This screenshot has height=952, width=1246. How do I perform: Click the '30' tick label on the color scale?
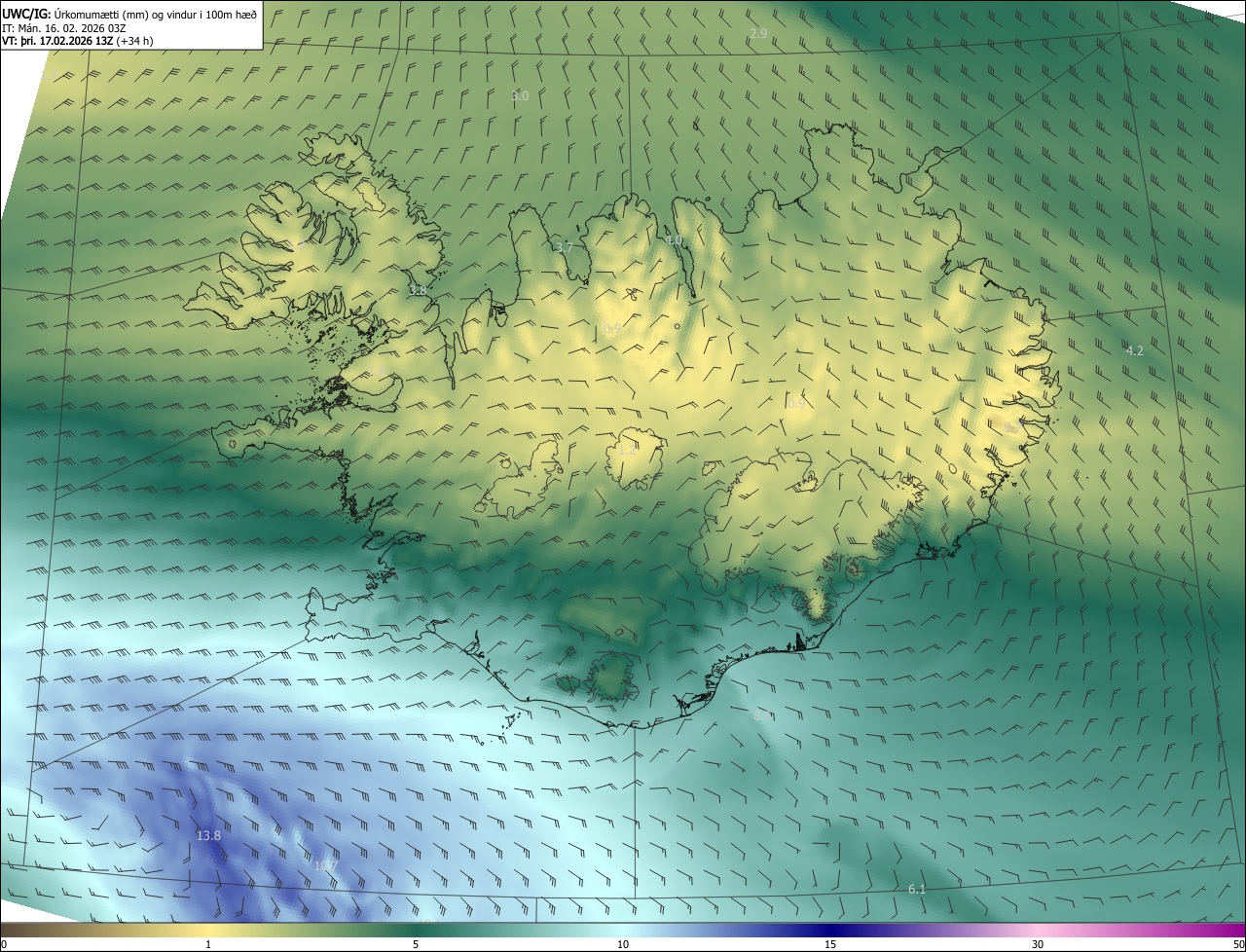[1038, 944]
